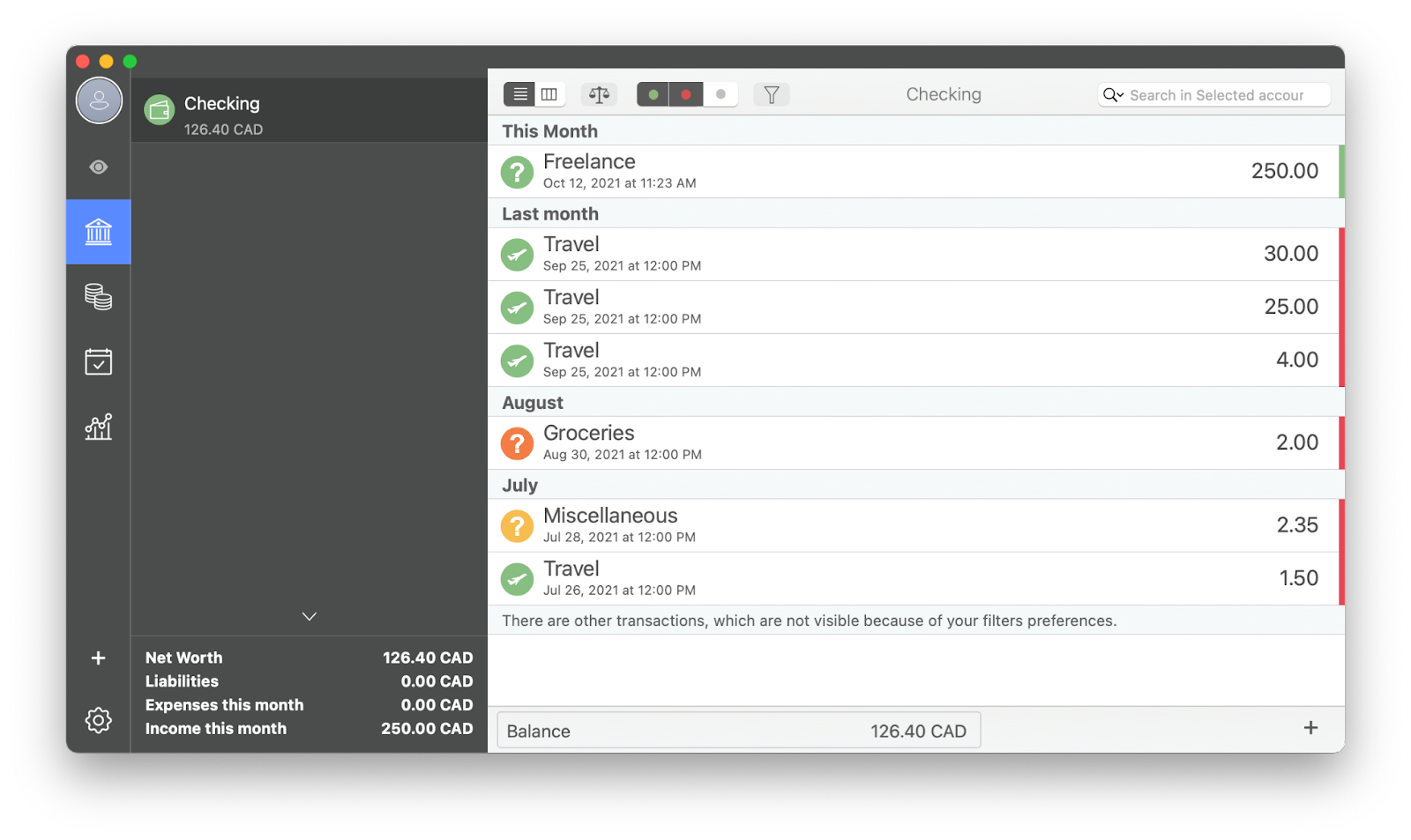Image resolution: width=1411 pixels, height=840 pixels.
Task: Select the coins currencies icon in the sidebar
Action: 98,297
